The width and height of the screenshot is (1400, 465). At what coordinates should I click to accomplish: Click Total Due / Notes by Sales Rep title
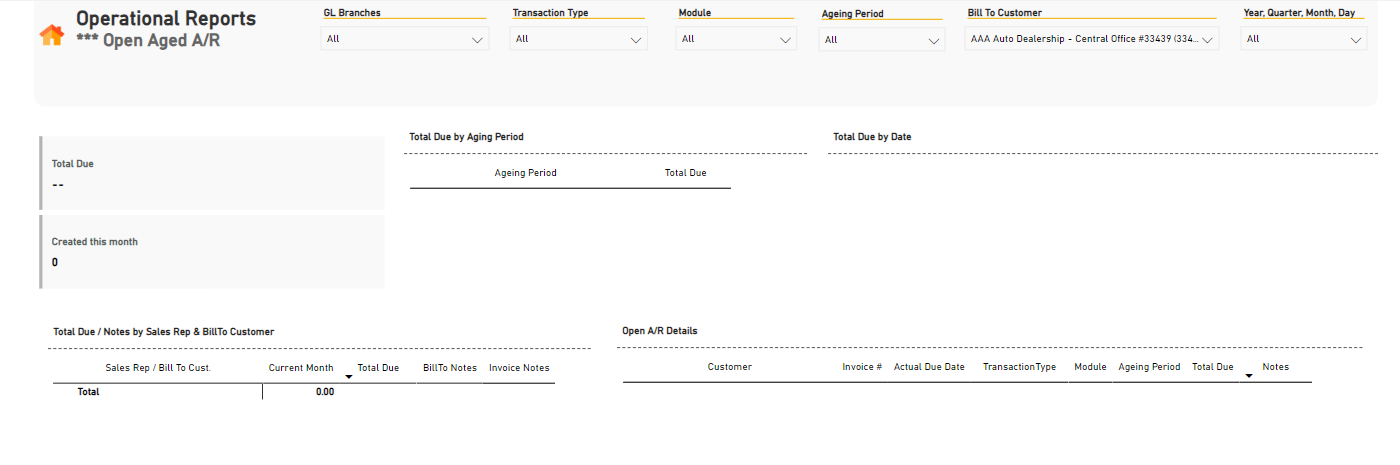163,331
